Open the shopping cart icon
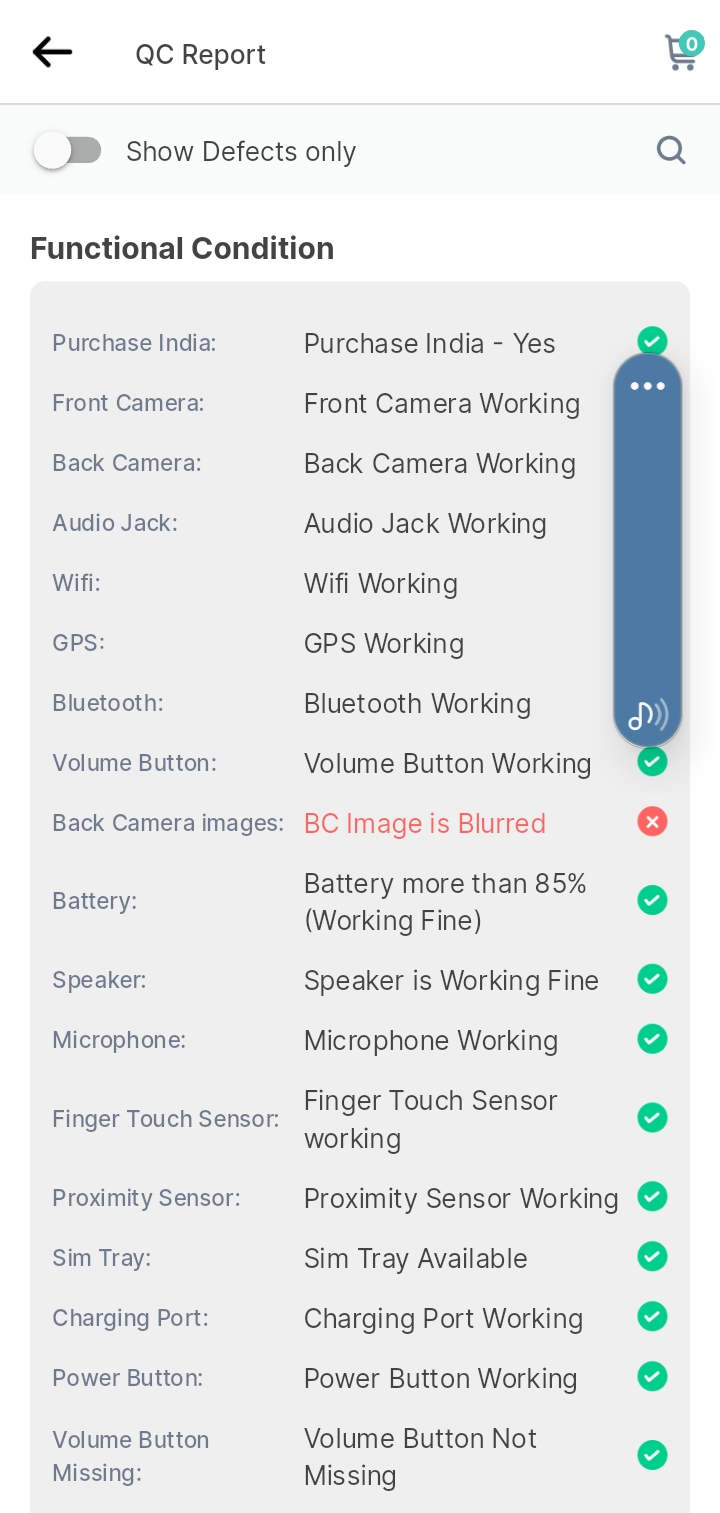The width and height of the screenshot is (720, 1513). (683, 51)
